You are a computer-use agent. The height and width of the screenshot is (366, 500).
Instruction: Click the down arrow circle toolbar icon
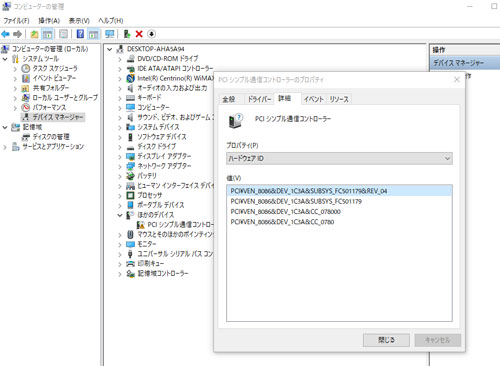click(151, 34)
